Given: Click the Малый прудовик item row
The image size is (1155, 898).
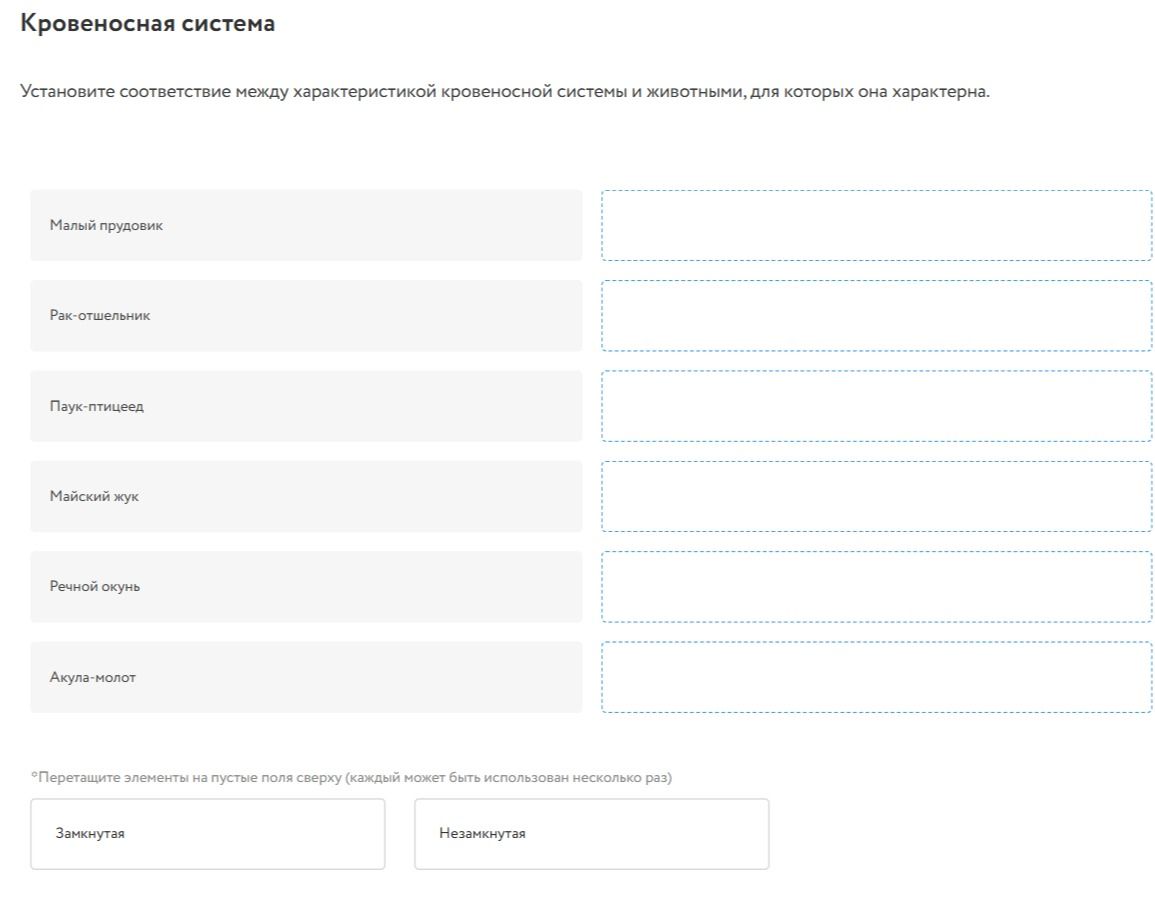Looking at the screenshot, I should (x=306, y=225).
